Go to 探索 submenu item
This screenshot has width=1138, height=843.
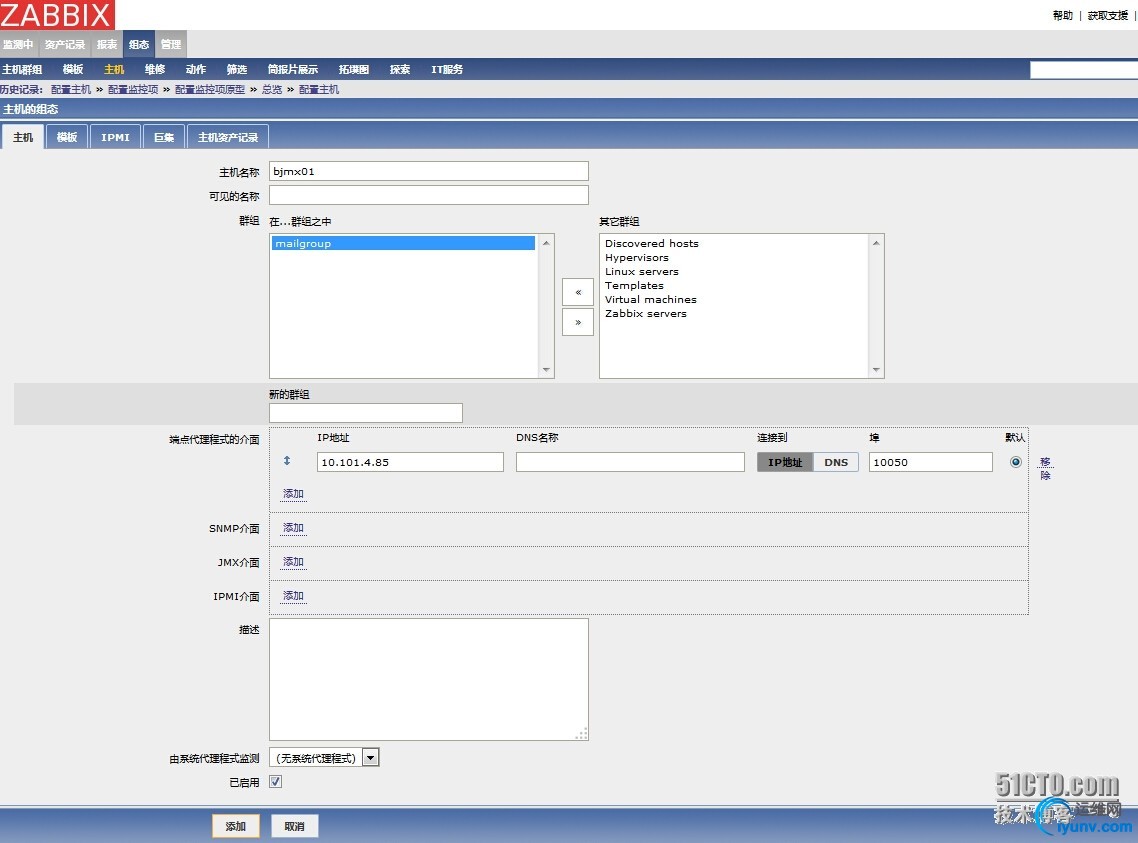click(400, 70)
